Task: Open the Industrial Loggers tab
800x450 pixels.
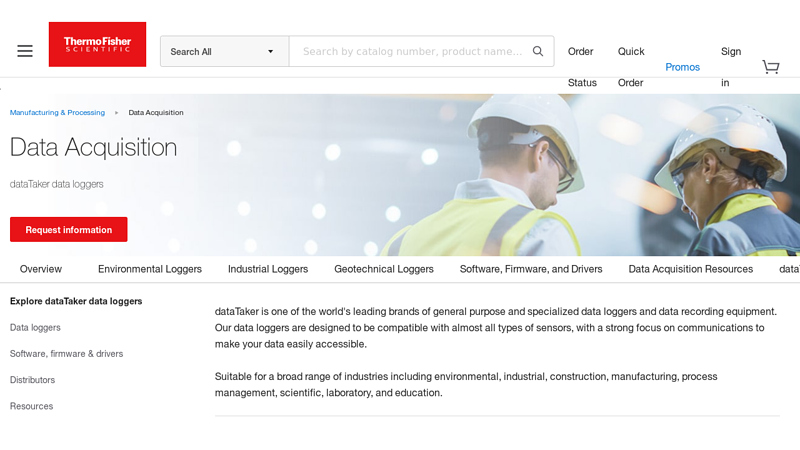Action: [268, 269]
